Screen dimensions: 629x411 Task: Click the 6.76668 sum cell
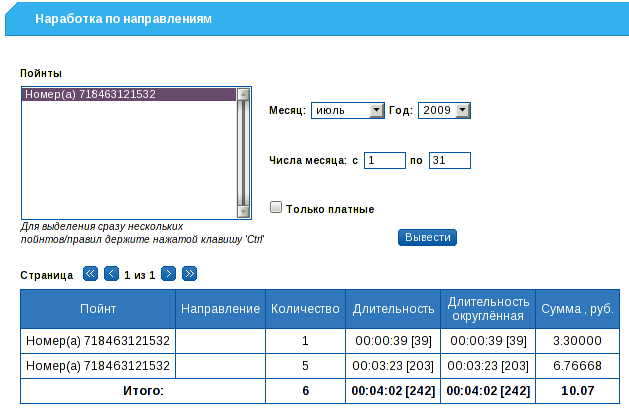pos(575,366)
